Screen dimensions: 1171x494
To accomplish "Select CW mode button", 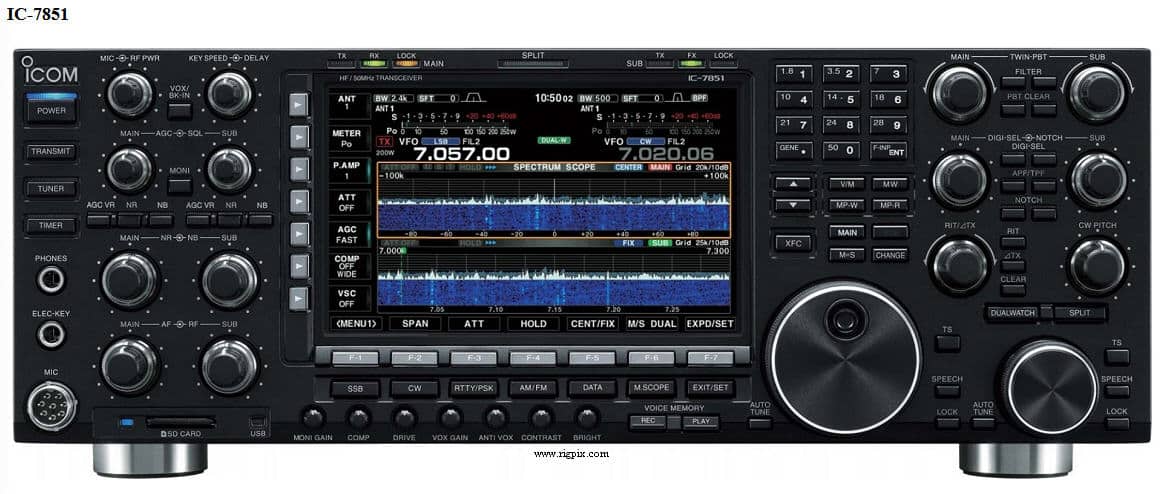I will tap(414, 387).
